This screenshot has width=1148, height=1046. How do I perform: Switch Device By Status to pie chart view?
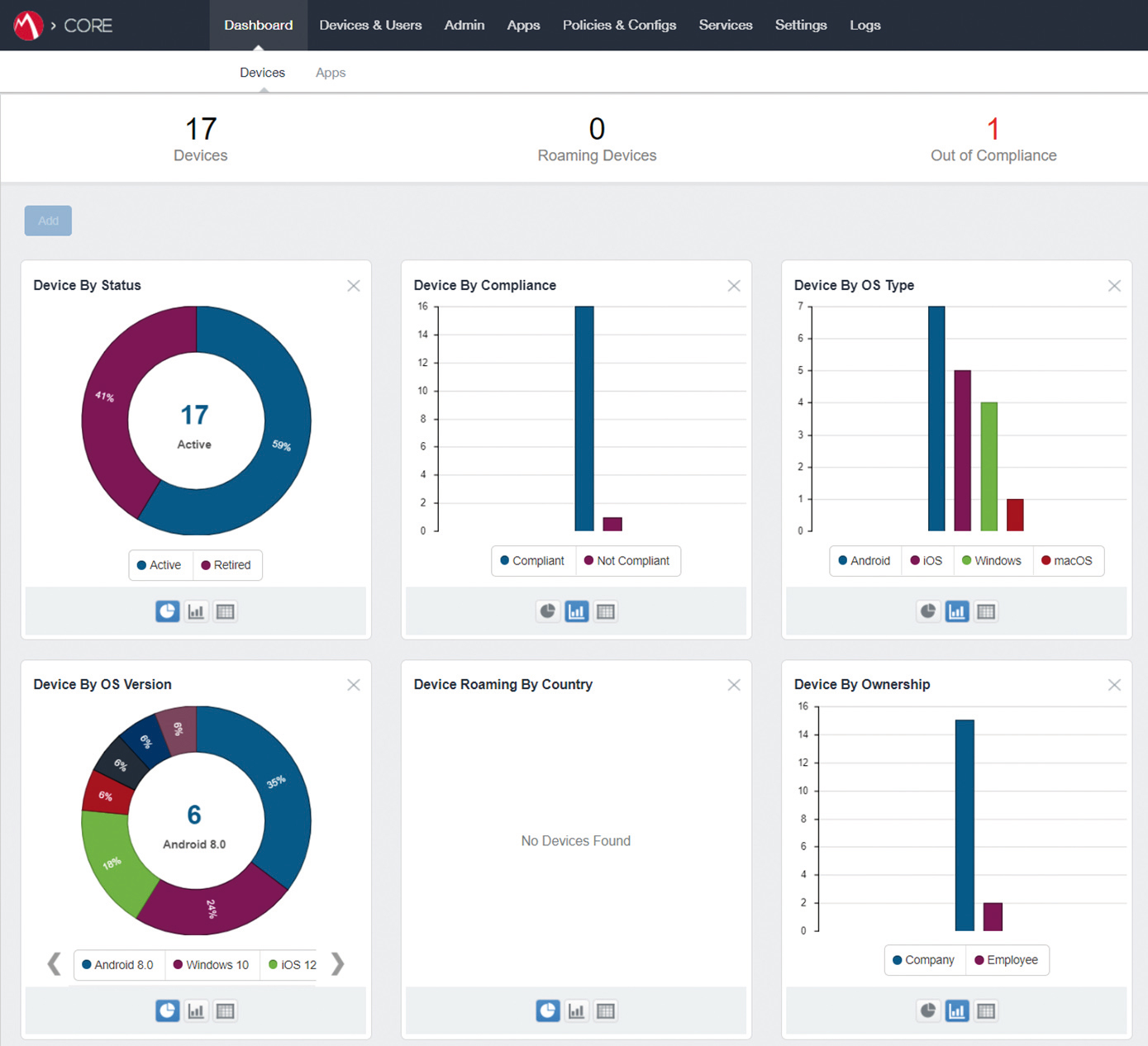pos(168,611)
